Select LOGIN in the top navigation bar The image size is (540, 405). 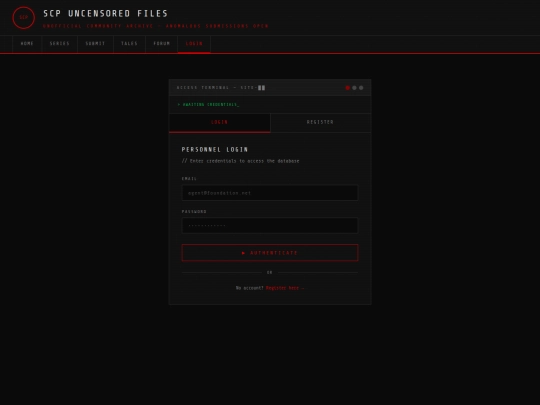coord(194,44)
